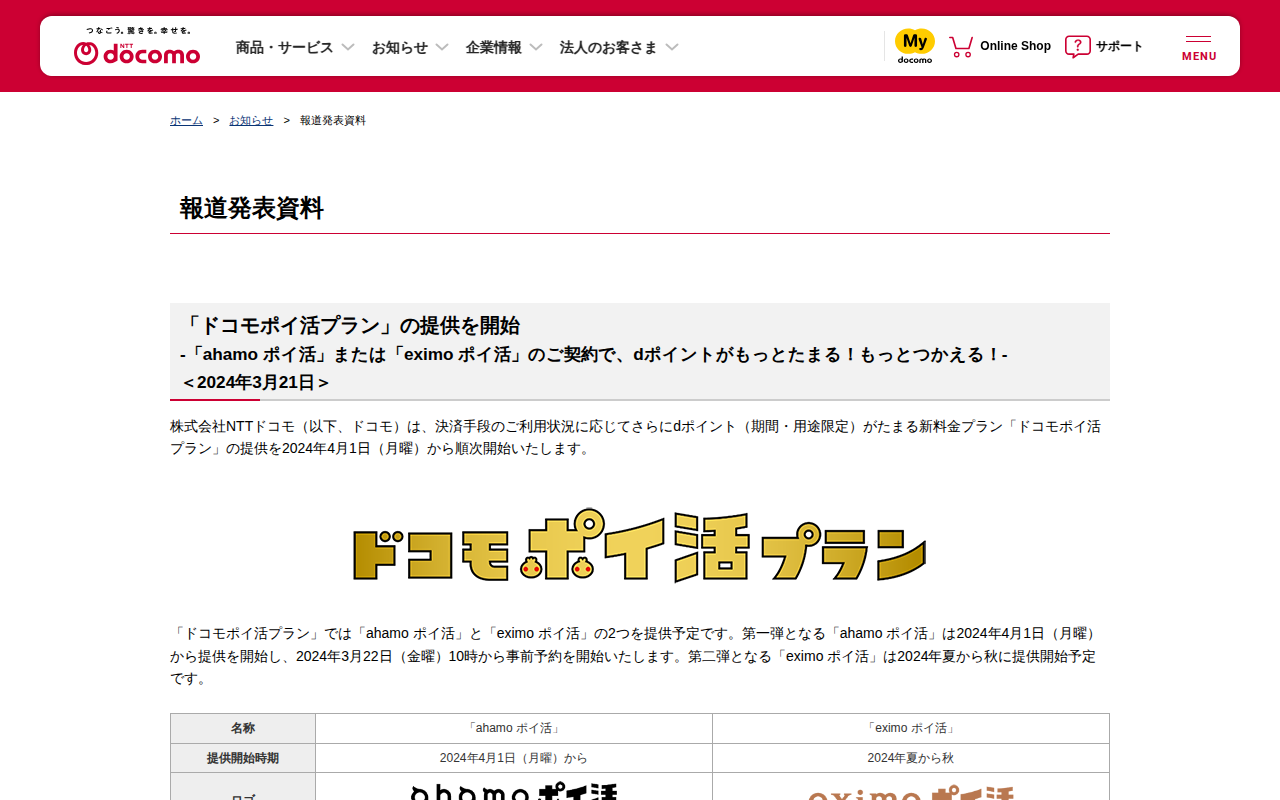Expand the 企業情報 dropdown chevron

click(x=536, y=47)
